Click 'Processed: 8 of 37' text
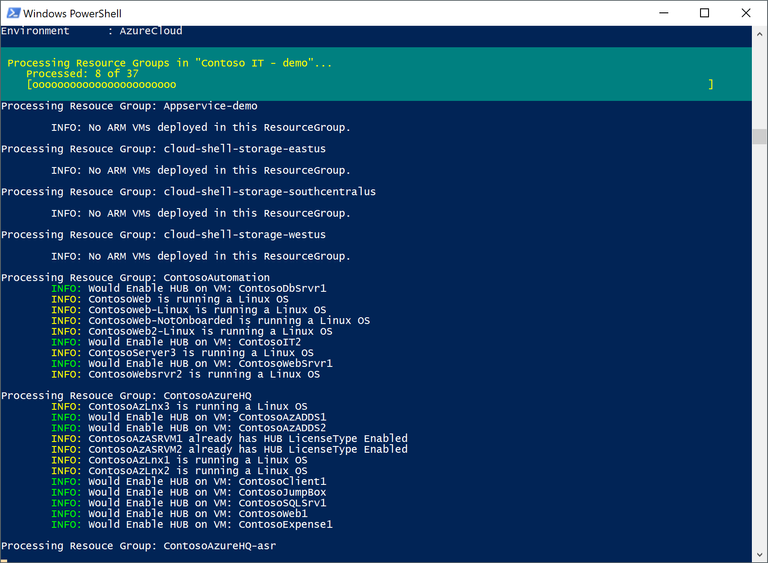The image size is (768, 563). click(x=82, y=73)
